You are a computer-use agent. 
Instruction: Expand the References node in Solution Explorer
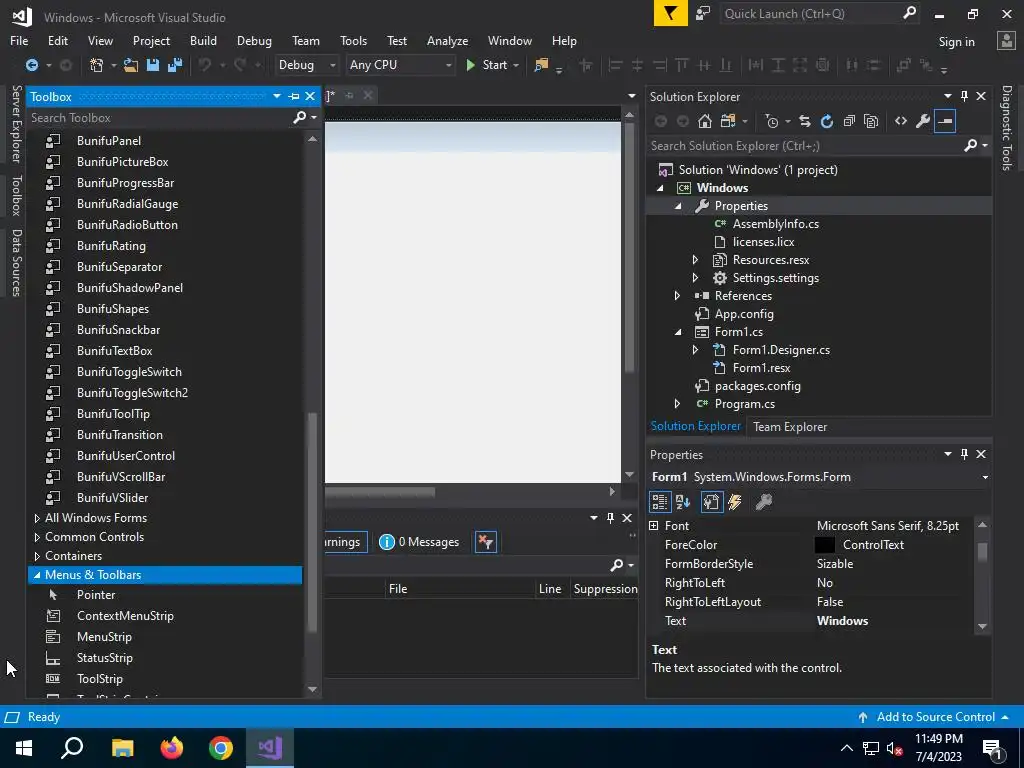pos(677,296)
